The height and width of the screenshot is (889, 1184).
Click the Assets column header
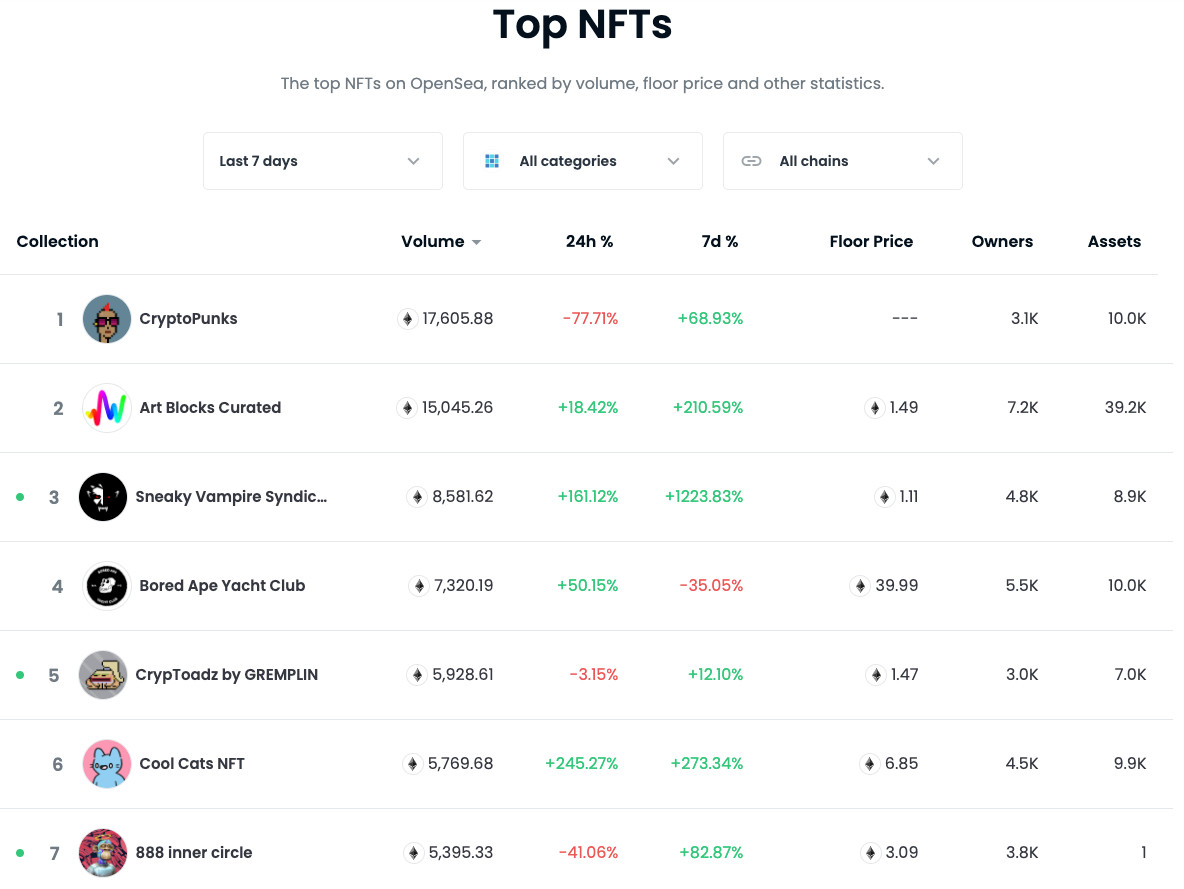click(1114, 242)
